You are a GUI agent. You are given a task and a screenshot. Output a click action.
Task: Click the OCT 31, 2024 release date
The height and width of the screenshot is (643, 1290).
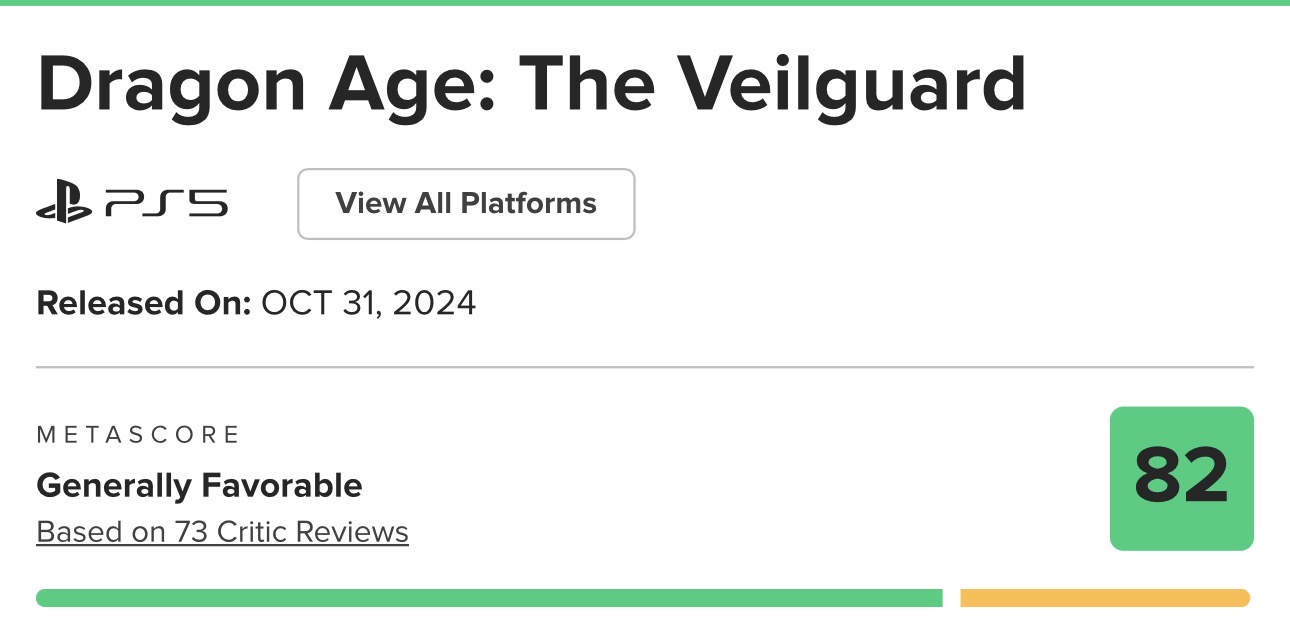click(368, 302)
